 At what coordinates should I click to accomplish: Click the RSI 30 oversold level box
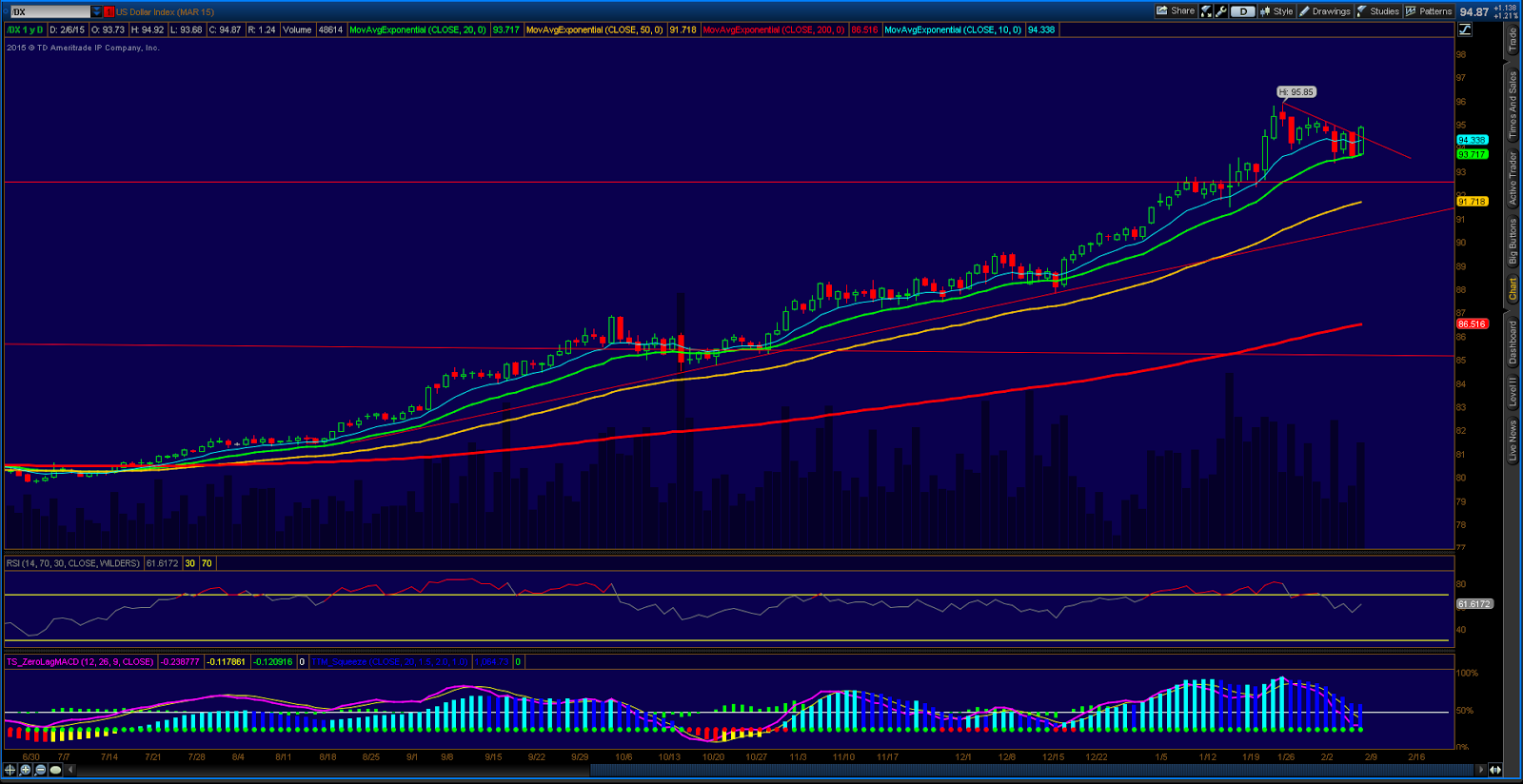189,563
